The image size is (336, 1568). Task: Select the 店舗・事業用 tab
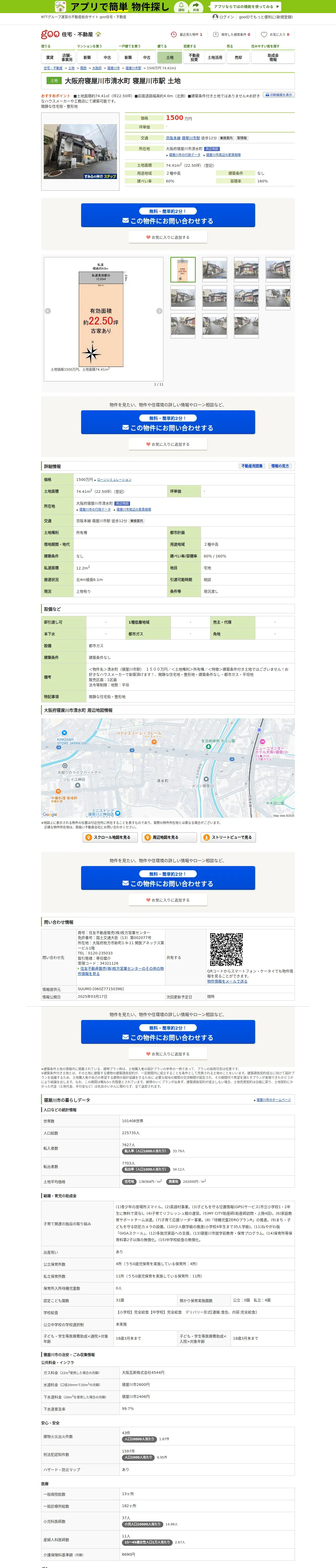[67, 58]
